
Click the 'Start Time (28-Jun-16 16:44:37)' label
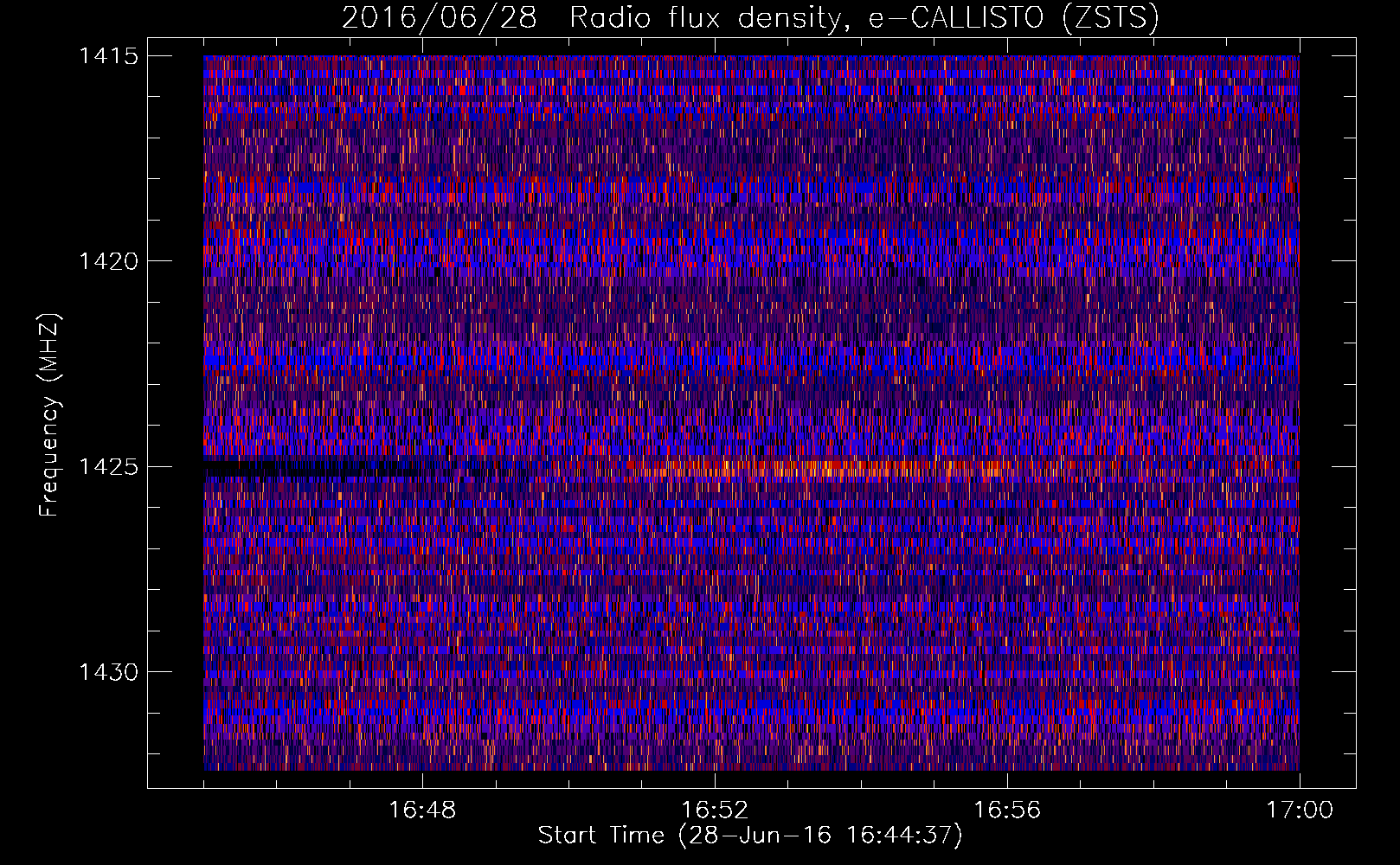(x=750, y=836)
